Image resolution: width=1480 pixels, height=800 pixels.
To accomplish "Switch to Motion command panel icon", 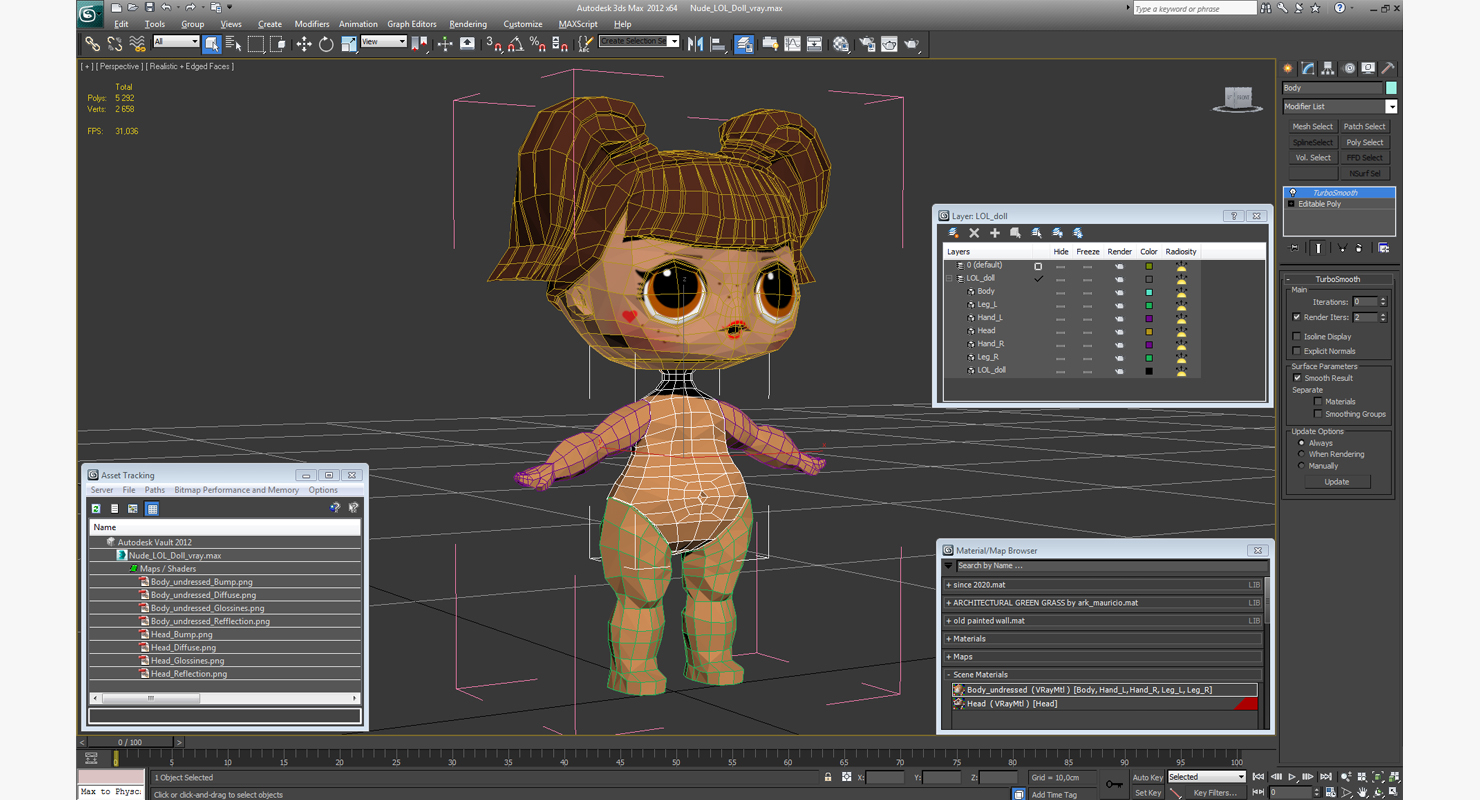I will (1349, 68).
